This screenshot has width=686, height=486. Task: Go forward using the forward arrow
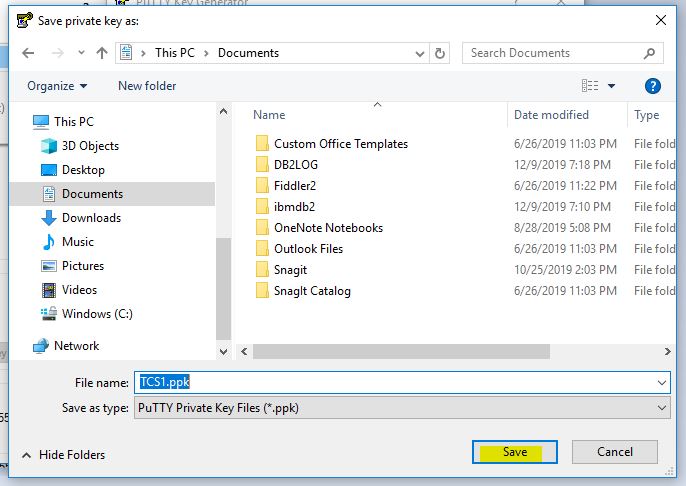point(57,53)
